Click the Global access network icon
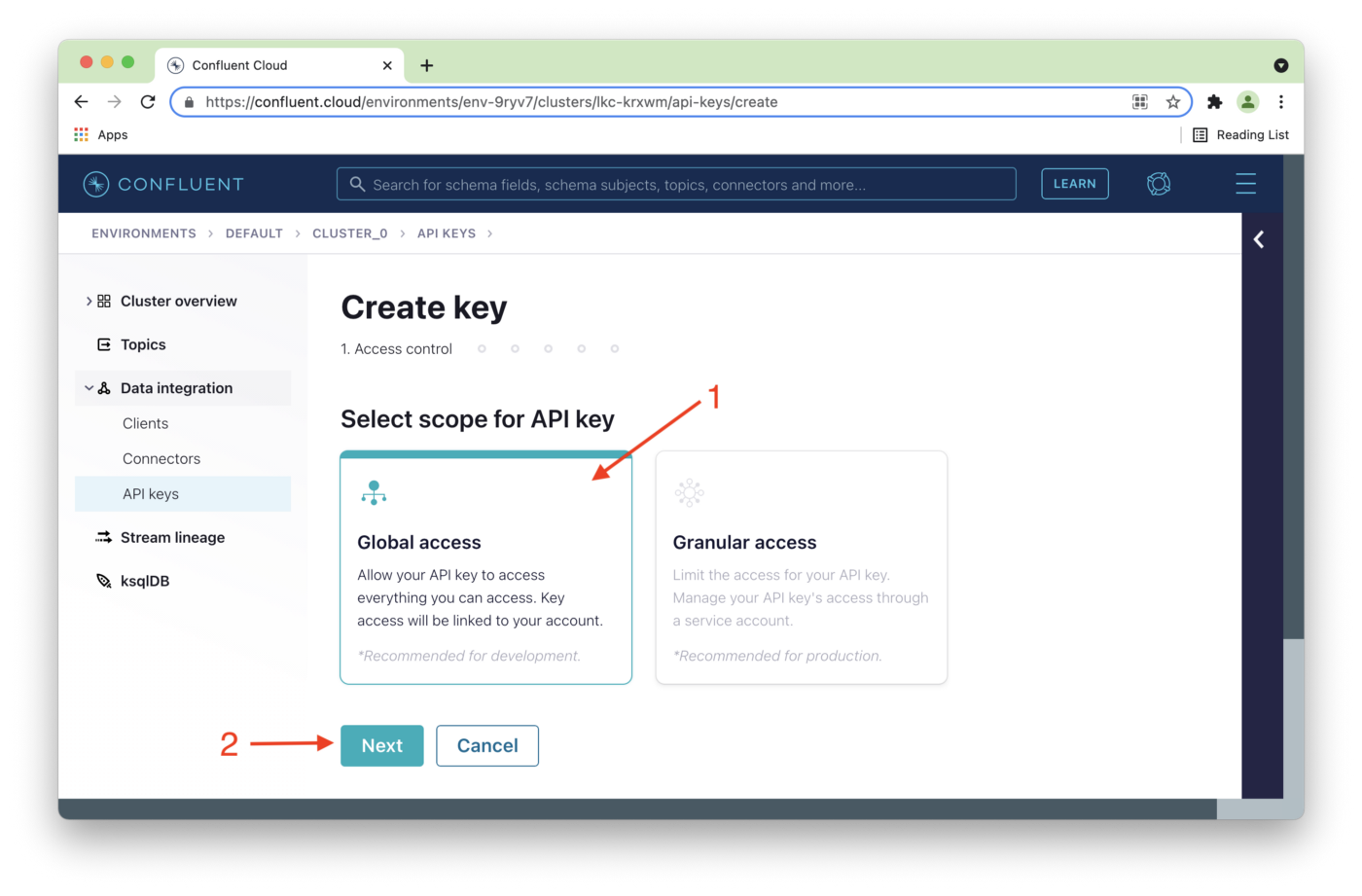 pyautogui.click(x=374, y=492)
